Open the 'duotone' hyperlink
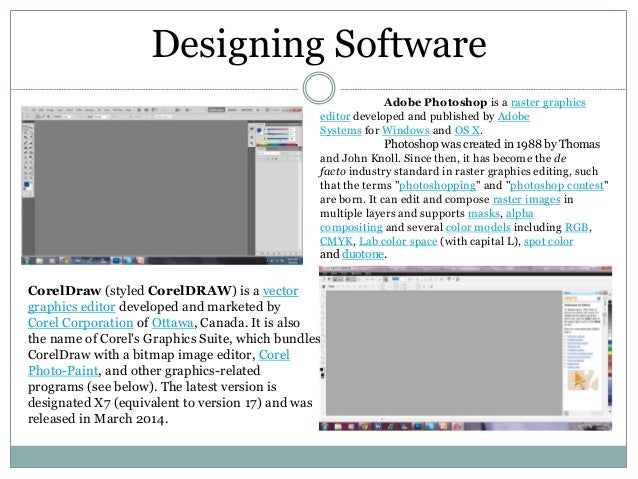This screenshot has height=479, width=638. tap(363, 254)
